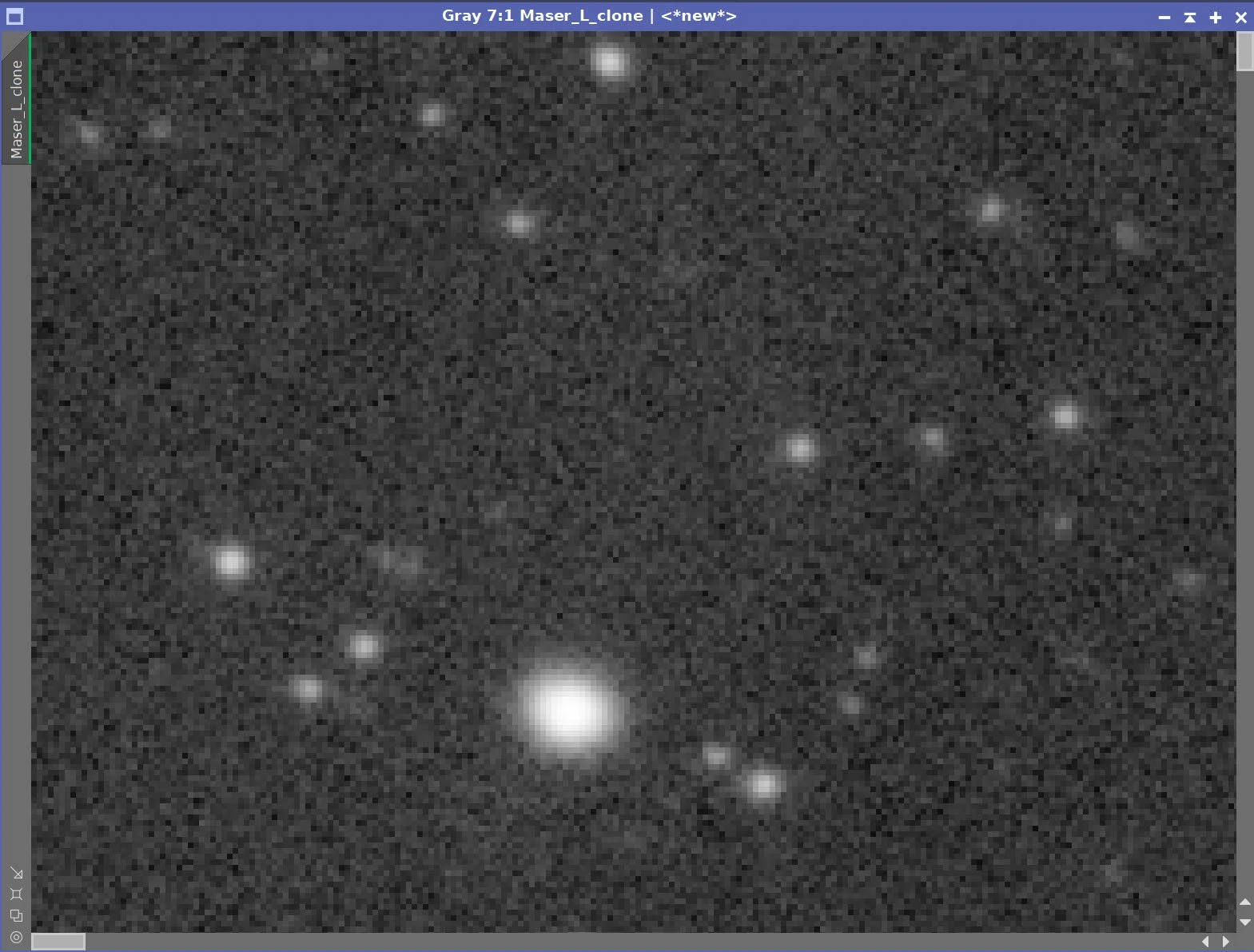
Task: Click the scroll up arrow
Action: coord(1244,902)
